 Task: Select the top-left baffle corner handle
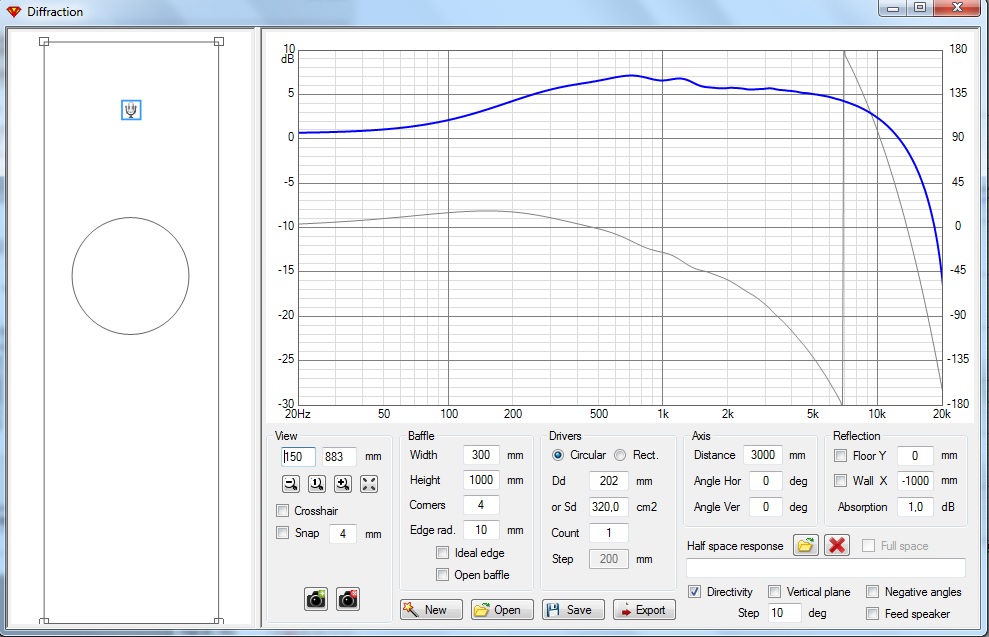coord(44,42)
